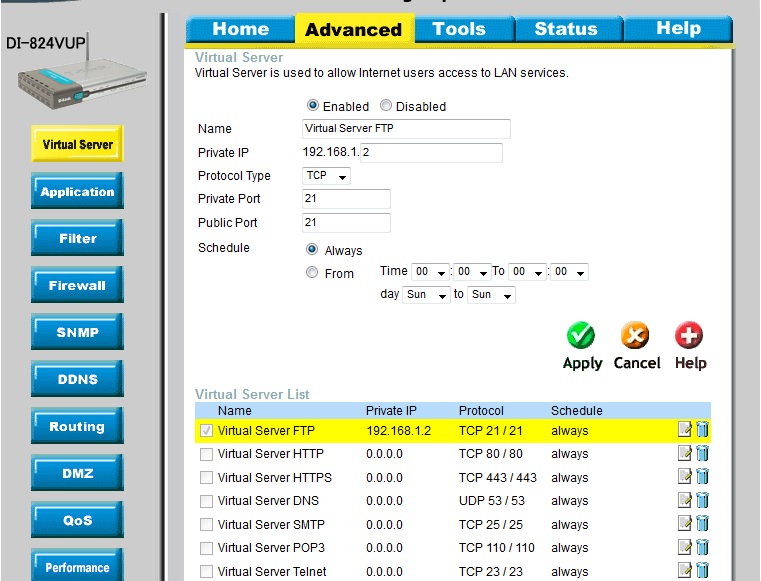Delete the Virtual Server HTTP entry
761x581 pixels.
[x=702, y=454]
